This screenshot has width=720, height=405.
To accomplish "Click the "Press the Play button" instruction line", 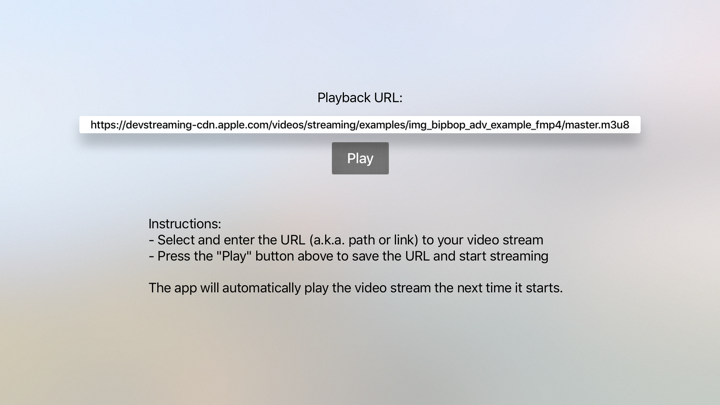I will 348,256.
